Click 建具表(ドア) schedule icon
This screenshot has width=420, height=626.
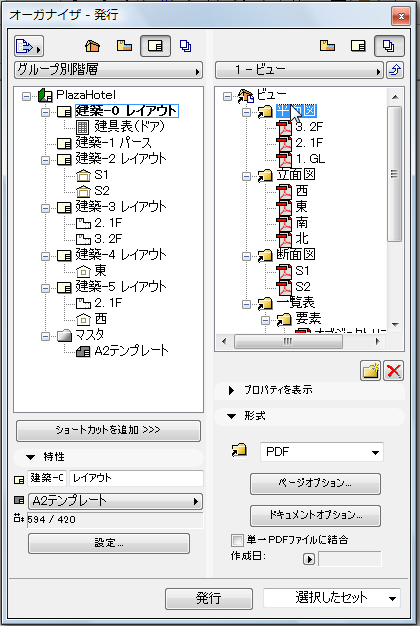coord(83,127)
